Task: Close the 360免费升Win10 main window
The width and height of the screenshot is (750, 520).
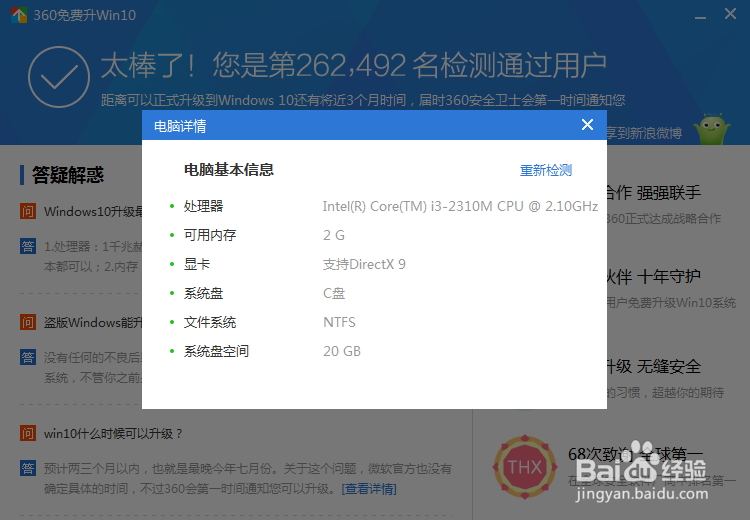Action: pyautogui.click(x=730, y=14)
